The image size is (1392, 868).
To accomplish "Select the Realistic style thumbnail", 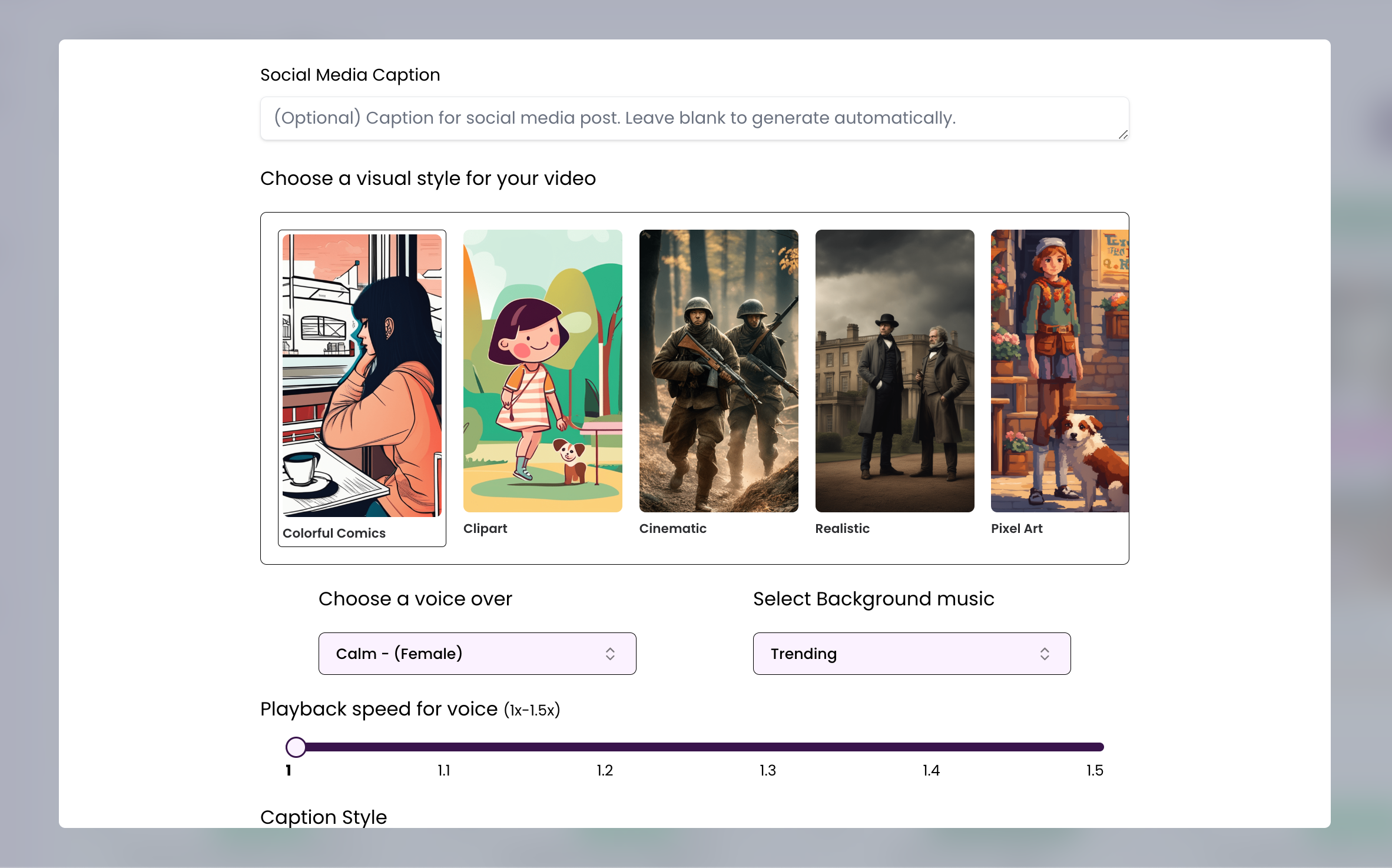I will (x=894, y=370).
